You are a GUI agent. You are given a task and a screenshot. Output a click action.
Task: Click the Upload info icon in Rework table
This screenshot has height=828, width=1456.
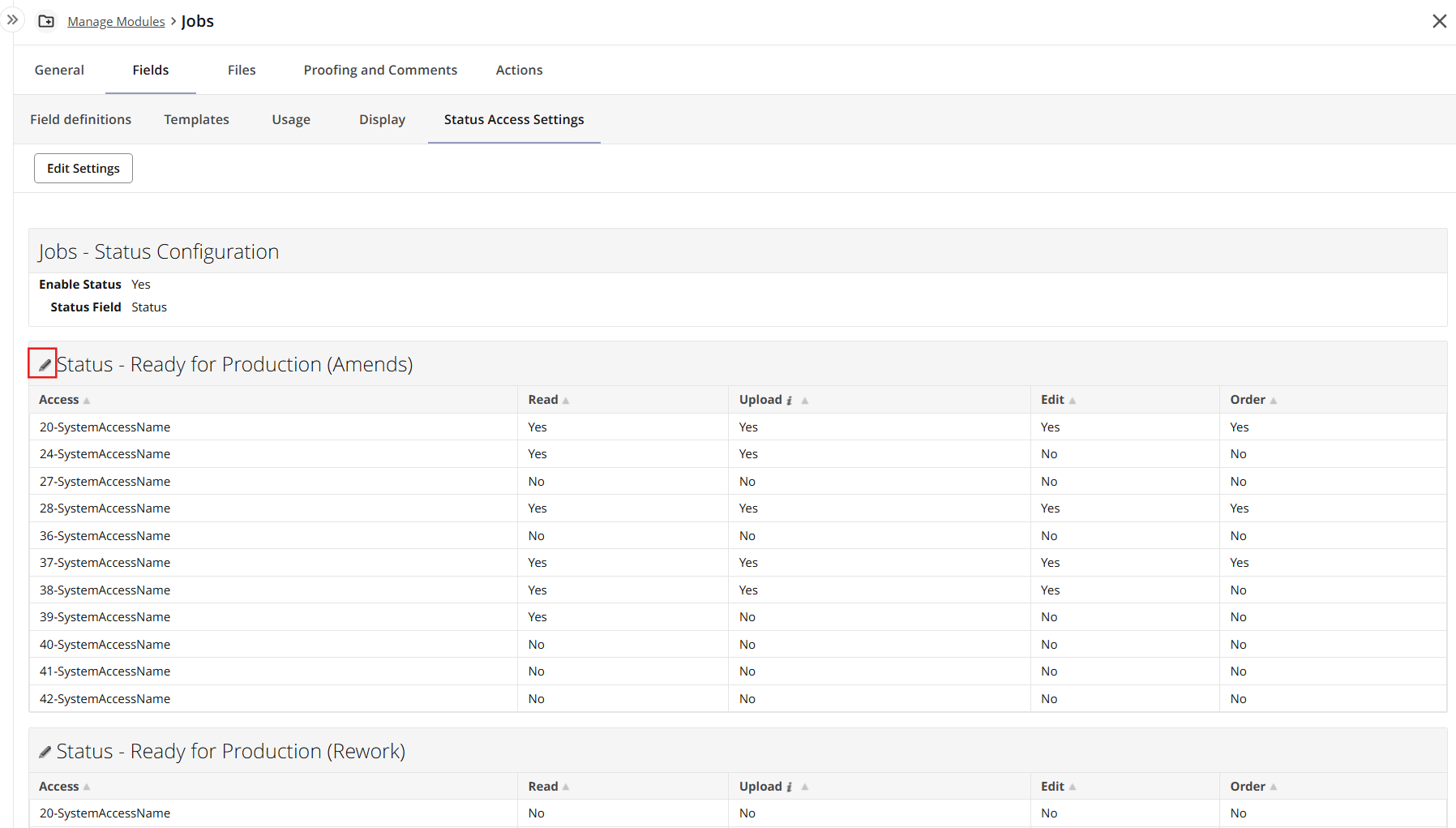[790, 787]
